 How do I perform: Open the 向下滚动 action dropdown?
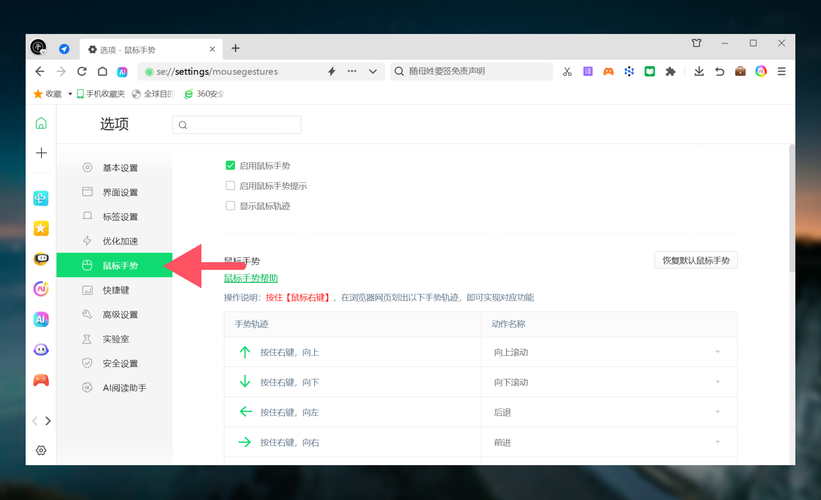tap(609, 382)
